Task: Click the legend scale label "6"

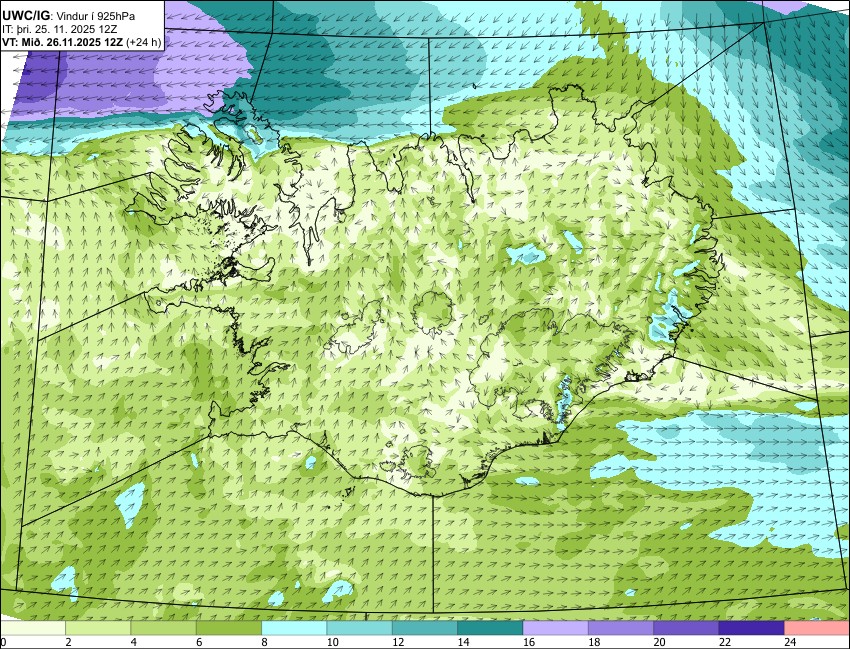Action: tap(199, 642)
